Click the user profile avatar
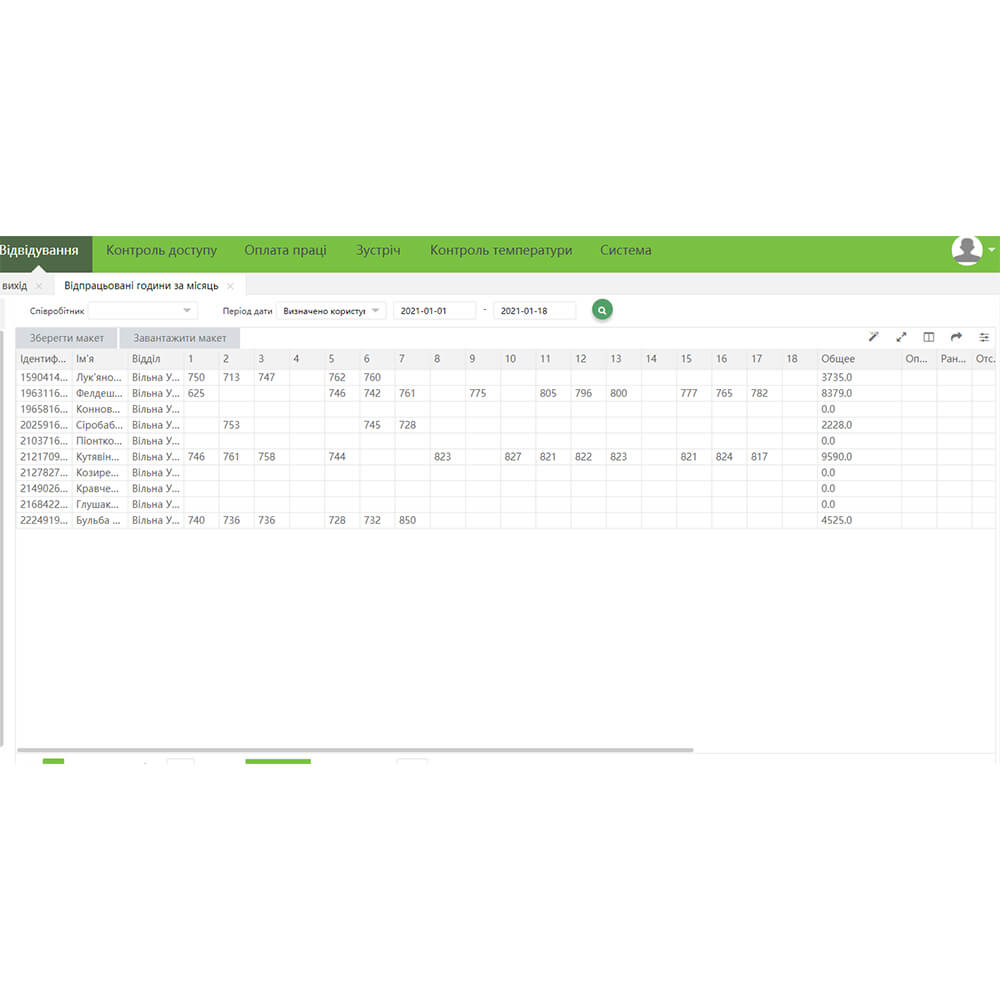The image size is (1000, 1000). tap(966, 250)
